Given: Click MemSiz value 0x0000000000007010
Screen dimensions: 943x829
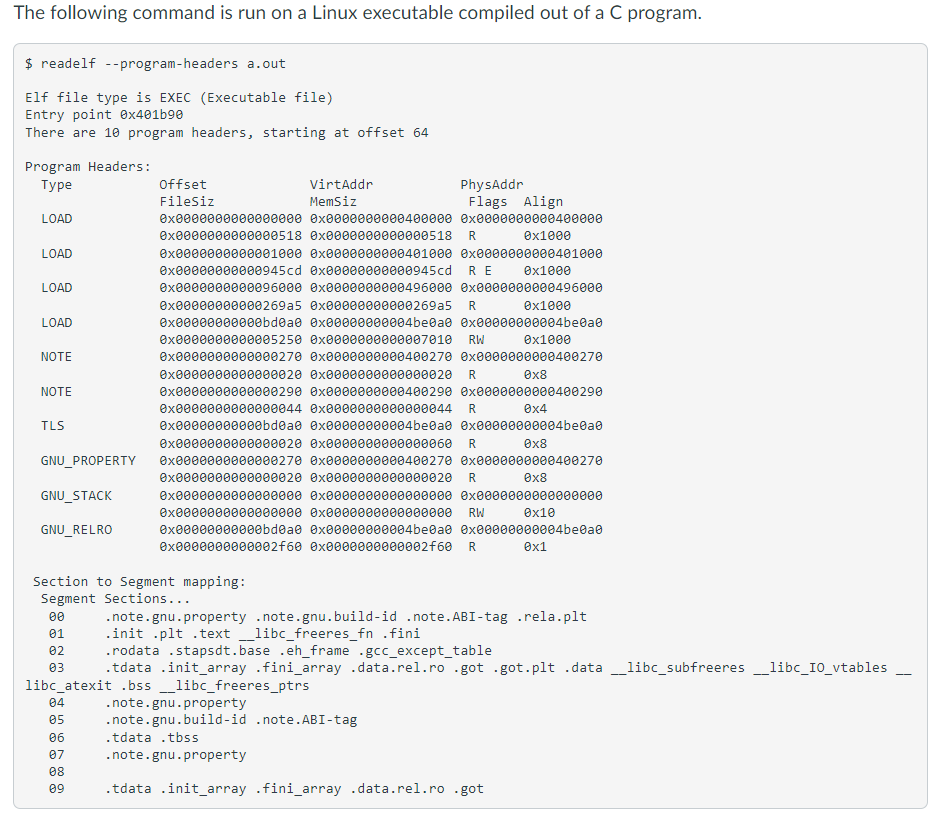Looking at the screenshot, I should pos(381,340).
